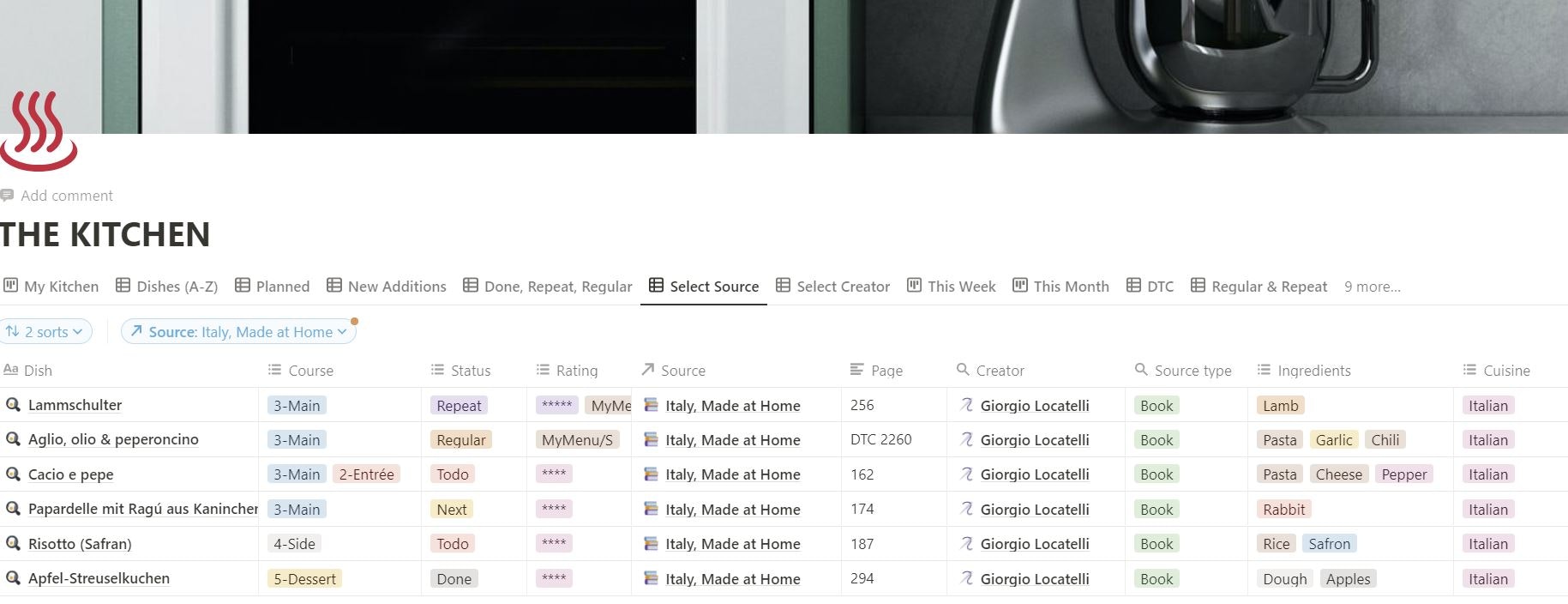
Task: Click the Course column list icon
Action: click(x=274, y=370)
